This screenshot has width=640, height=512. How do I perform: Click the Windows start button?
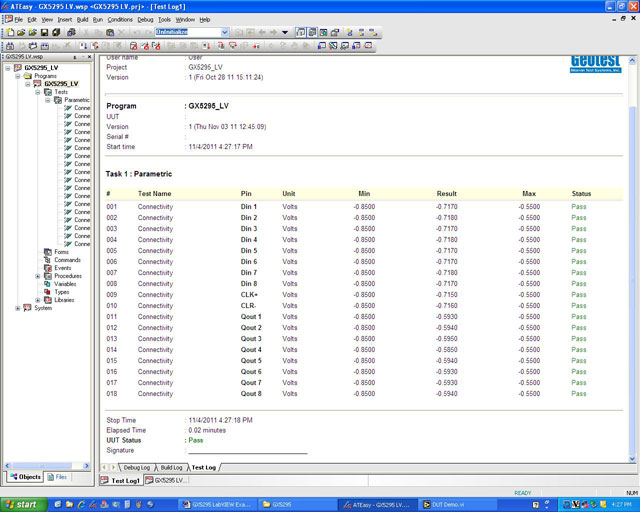tap(22, 505)
